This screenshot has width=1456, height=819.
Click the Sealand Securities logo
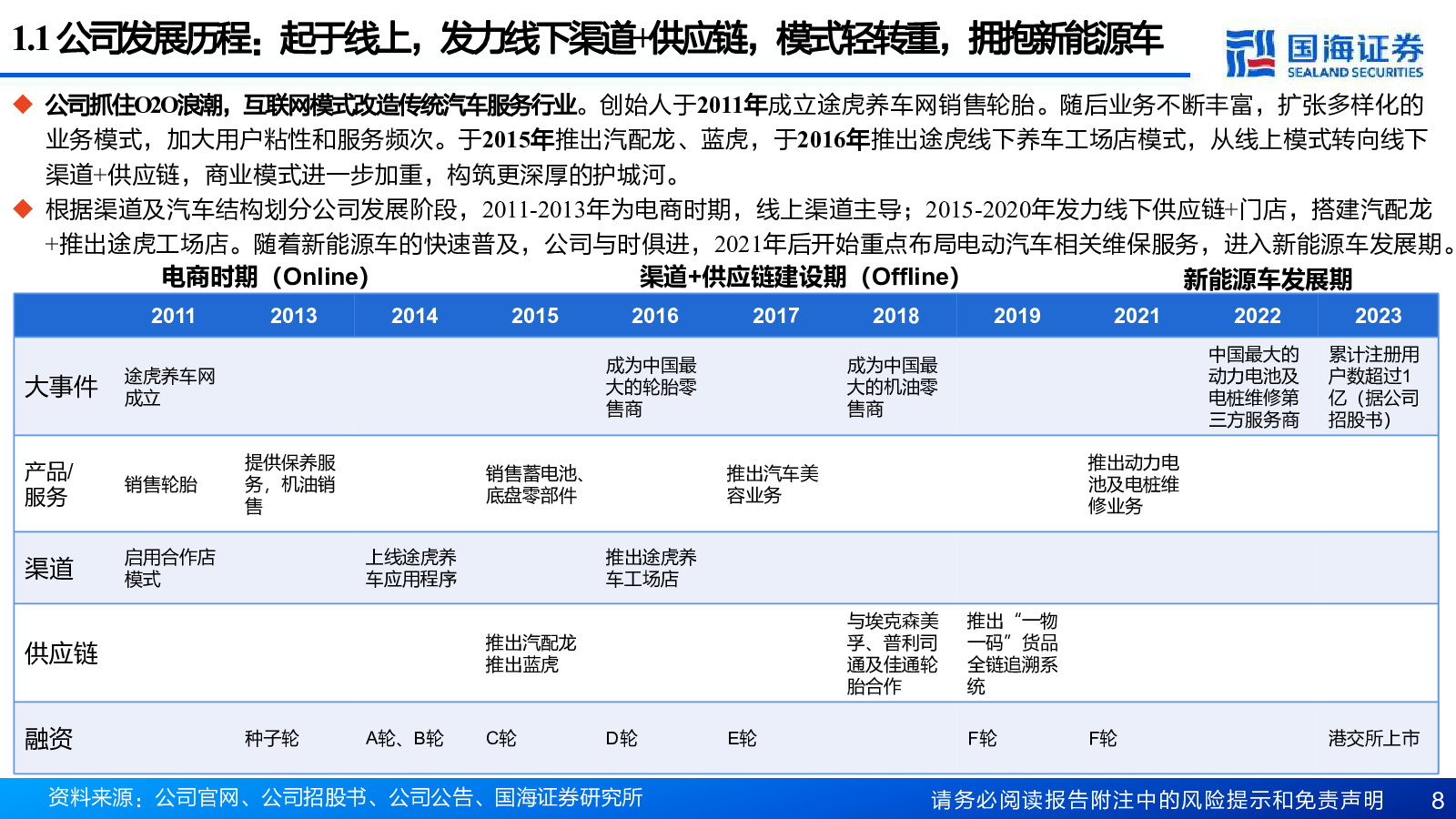pos(1324,54)
